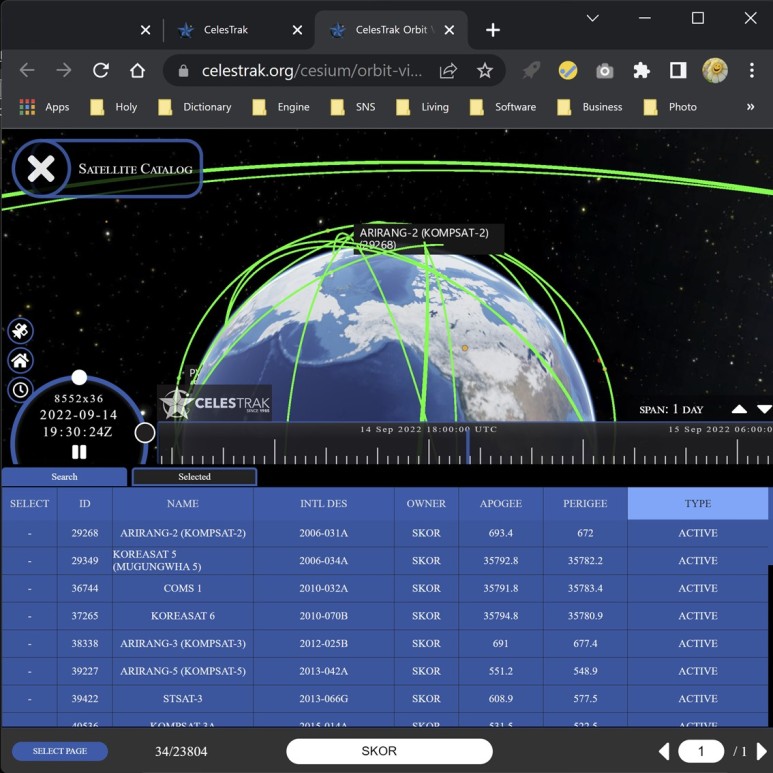773x773 pixels.
Task: Click the timeline current-time marker
Action: (467, 446)
